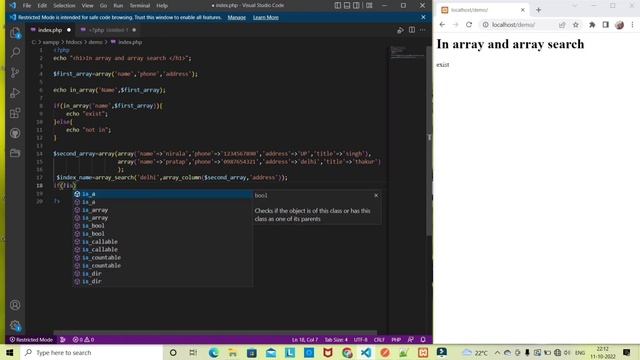
Task: Click the Manage link in the Restricted Mode banner
Action: [237, 18]
